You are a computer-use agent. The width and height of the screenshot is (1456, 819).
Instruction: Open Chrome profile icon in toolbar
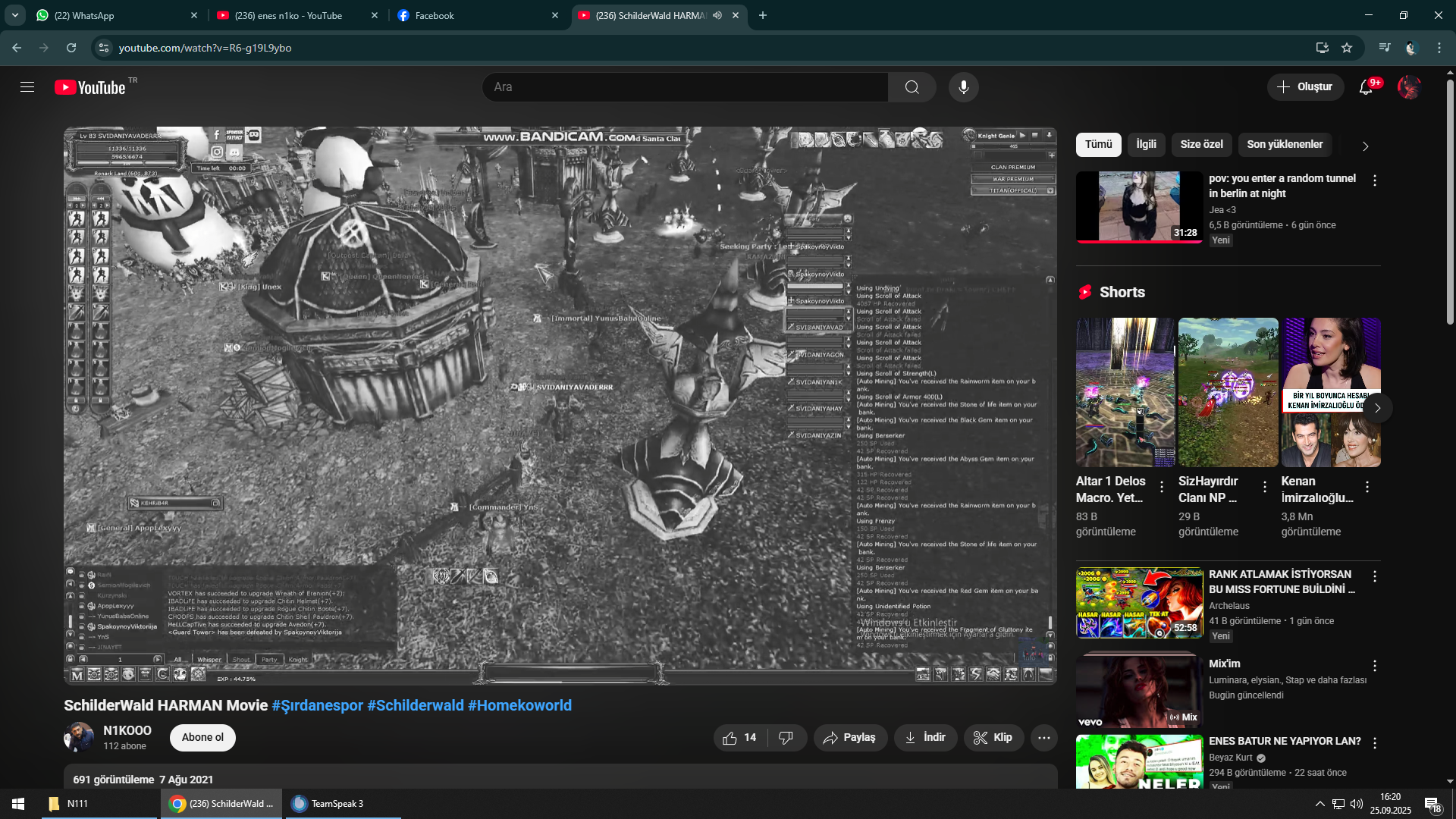click(1411, 48)
